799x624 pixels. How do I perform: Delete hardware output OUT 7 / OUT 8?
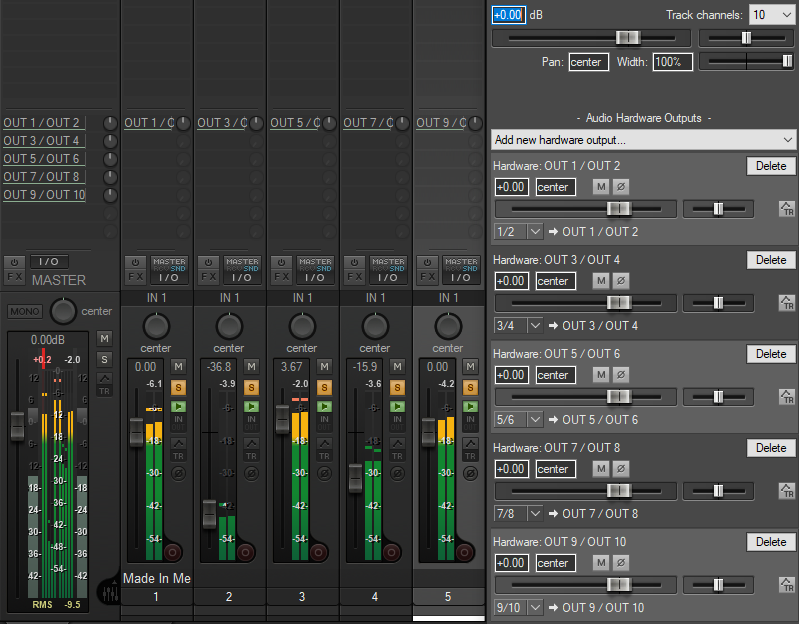[x=771, y=448]
